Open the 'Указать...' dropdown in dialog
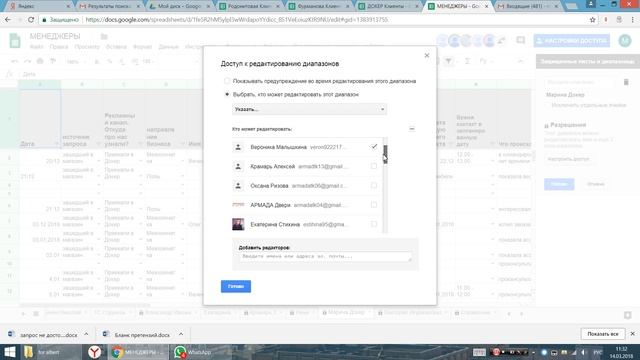The width and height of the screenshot is (640, 360). 309,109
